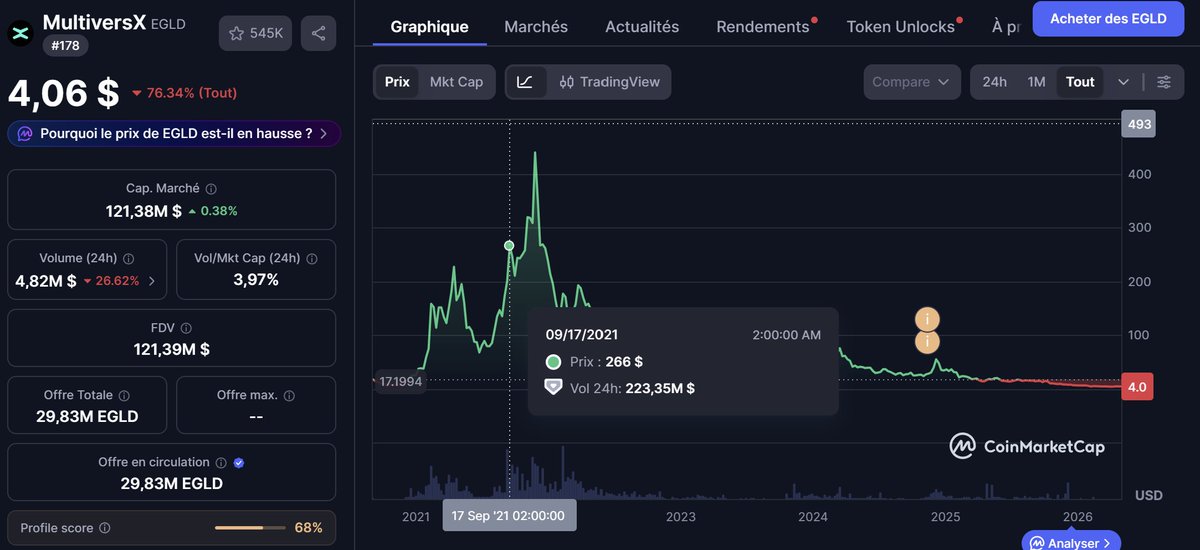Click the verified badge beside Offre en circulation

click(x=238, y=463)
